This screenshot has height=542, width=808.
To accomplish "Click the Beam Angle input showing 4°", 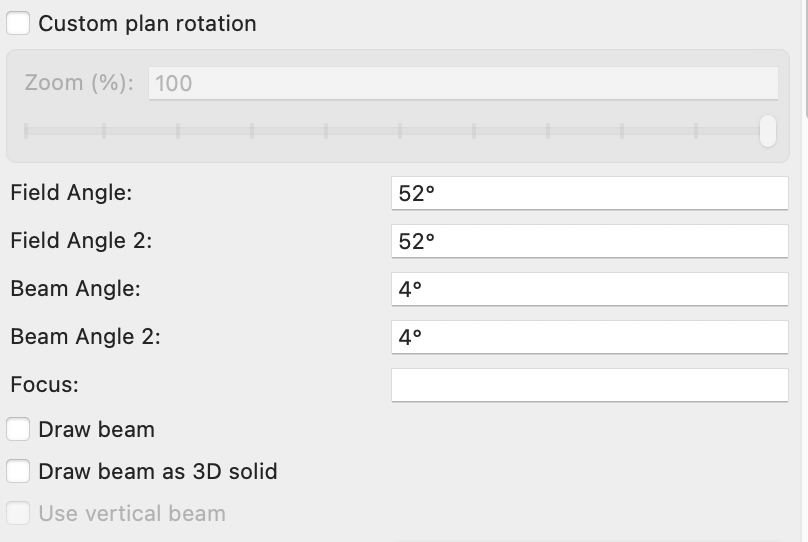I will tap(590, 289).
